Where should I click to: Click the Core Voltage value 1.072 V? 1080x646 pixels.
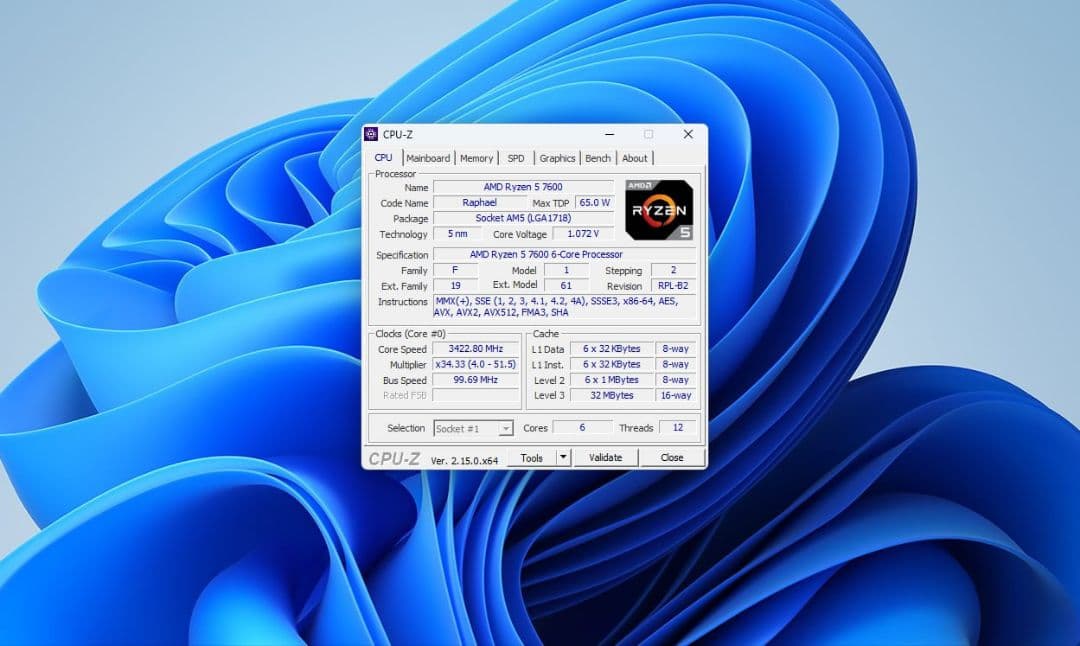584,233
